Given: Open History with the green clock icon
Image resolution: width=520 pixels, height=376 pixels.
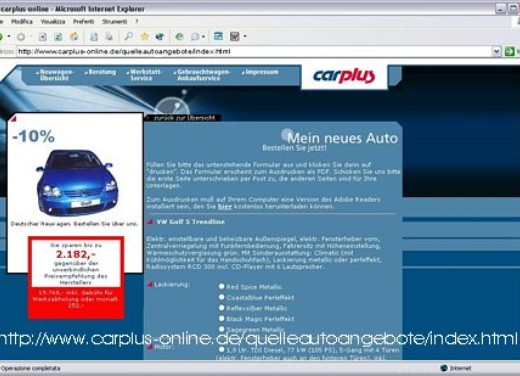Looking at the screenshot, I should tap(179, 36).
